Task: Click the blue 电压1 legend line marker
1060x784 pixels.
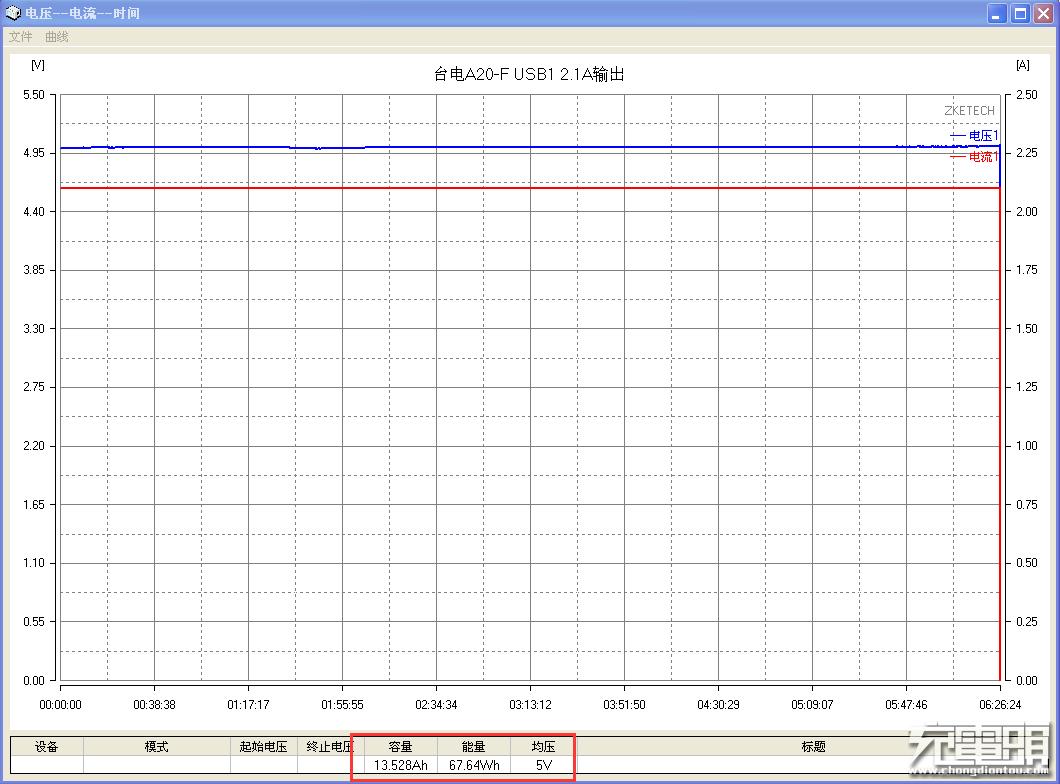Action: pos(956,135)
